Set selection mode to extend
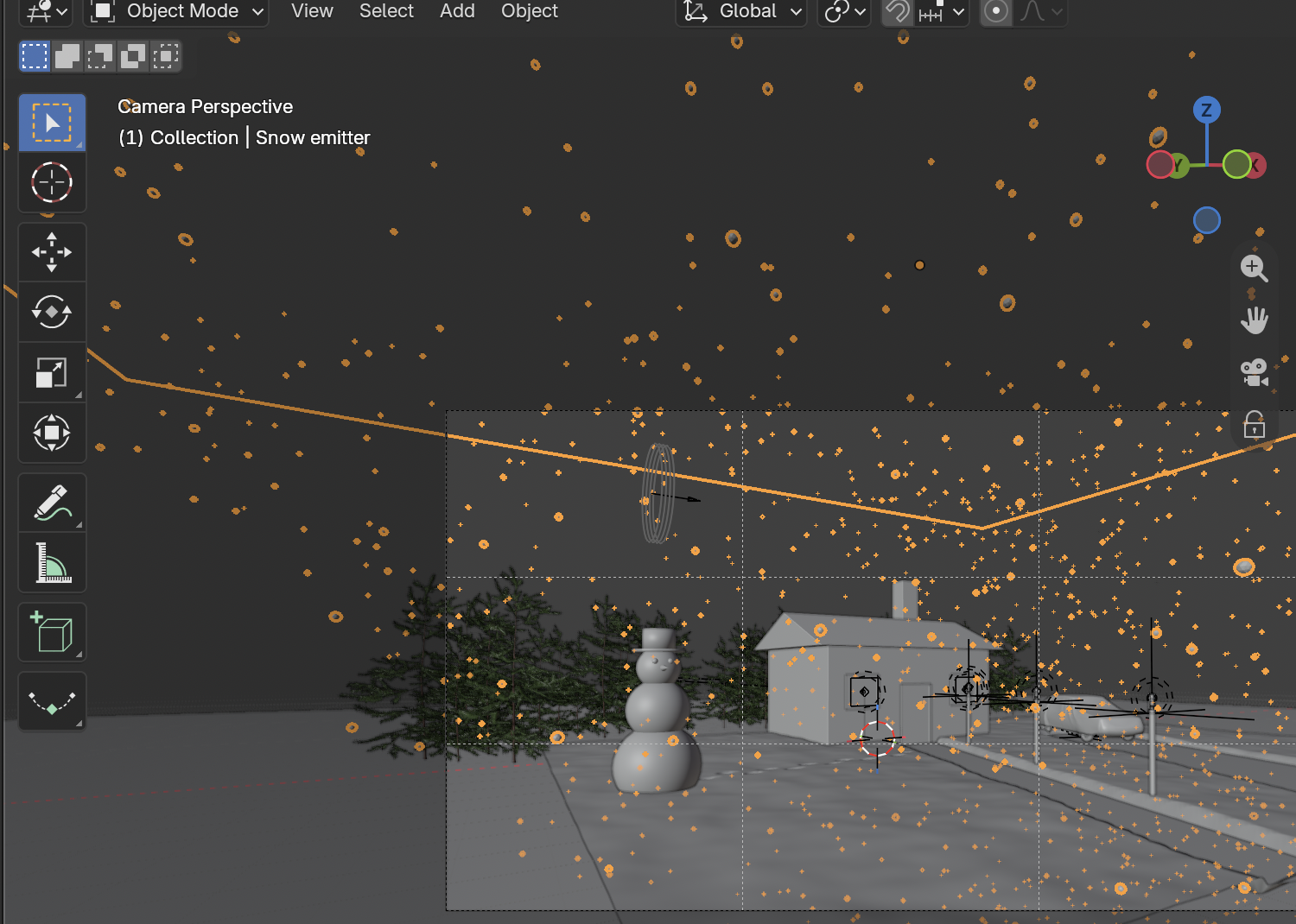 click(x=67, y=57)
